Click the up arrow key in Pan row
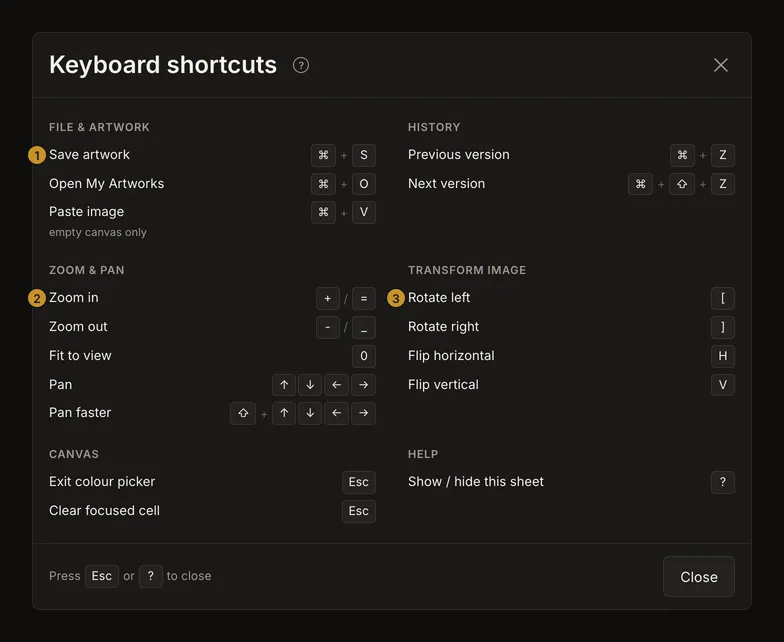 coord(284,384)
